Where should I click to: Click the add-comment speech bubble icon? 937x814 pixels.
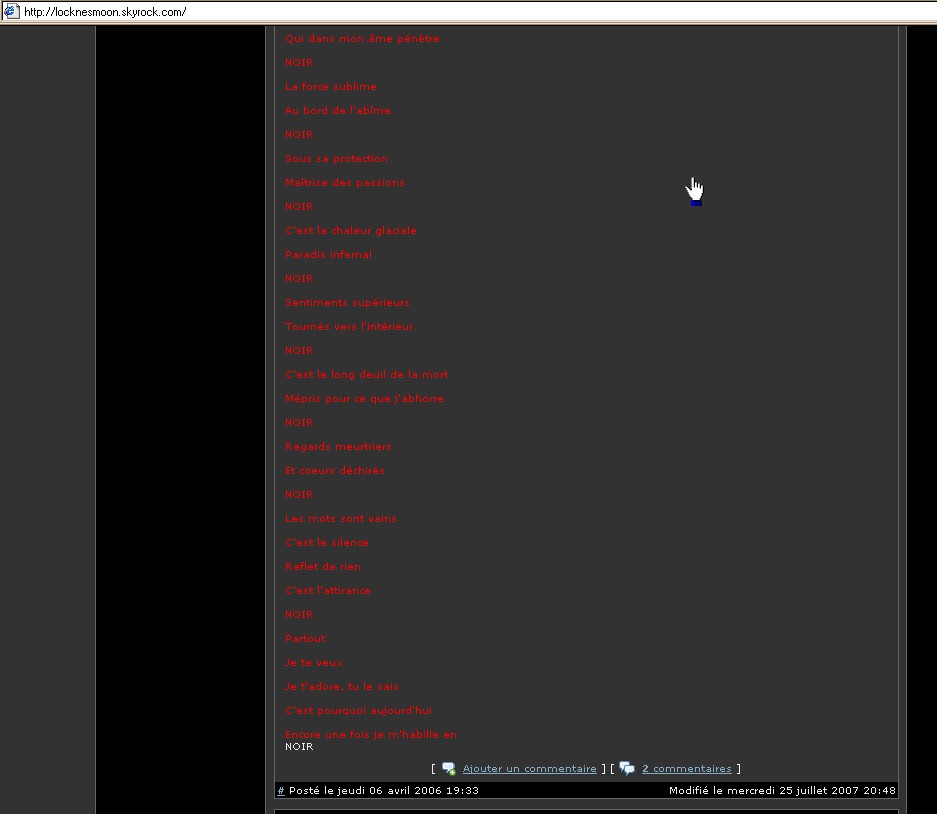[x=449, y=769]
